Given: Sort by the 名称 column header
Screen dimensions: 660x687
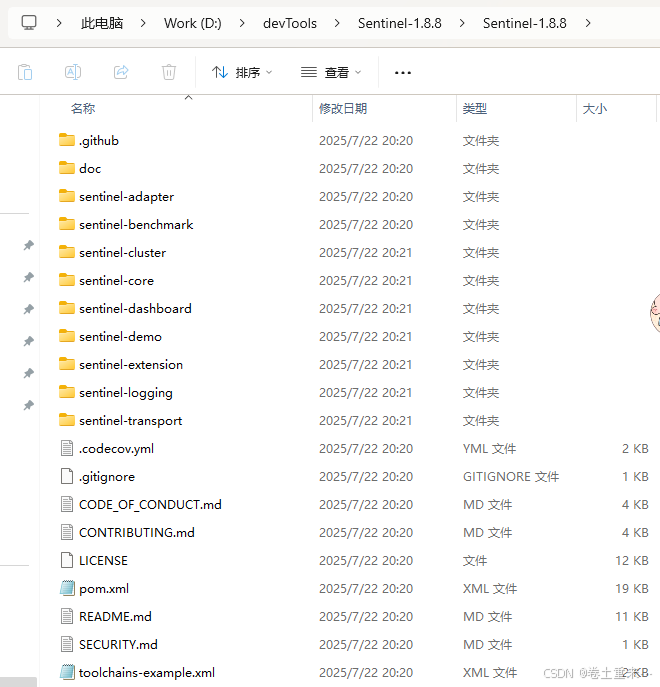Looking at the screenshot, I should (83, 108).
